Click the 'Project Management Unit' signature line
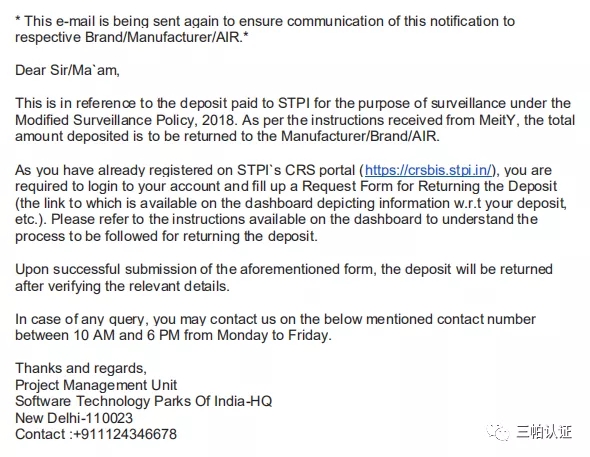The width and height of the screenshot is (590, 457). click(96, 385)
